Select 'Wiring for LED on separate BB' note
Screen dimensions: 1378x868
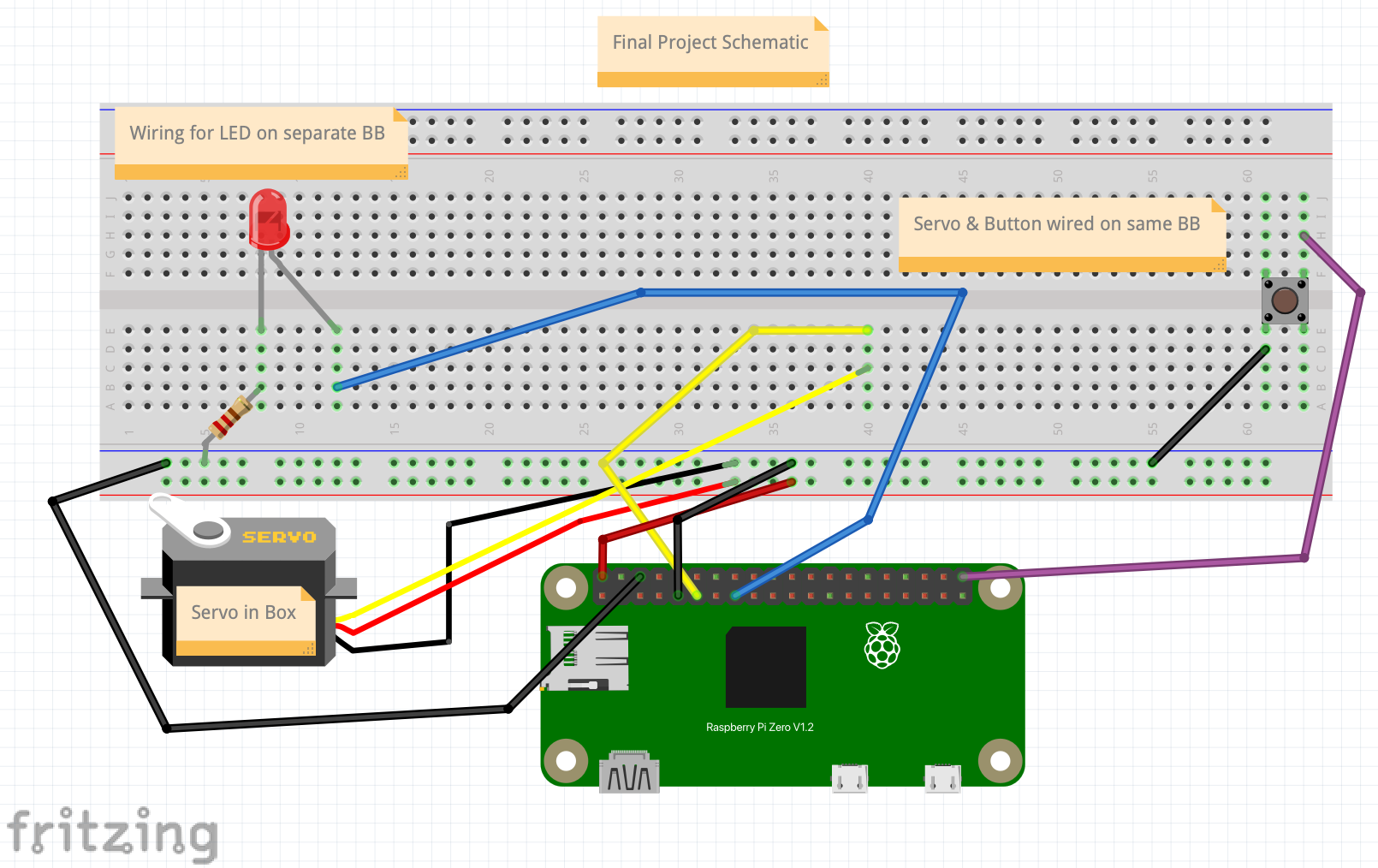[x=261, y=143]
